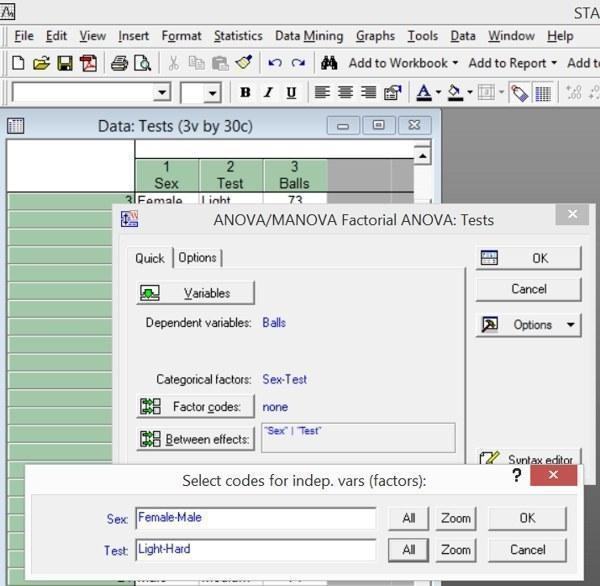Click the Between effects button
Viewport: 600px width, 586px height.
pyautogui.click(x=196, y=439)
